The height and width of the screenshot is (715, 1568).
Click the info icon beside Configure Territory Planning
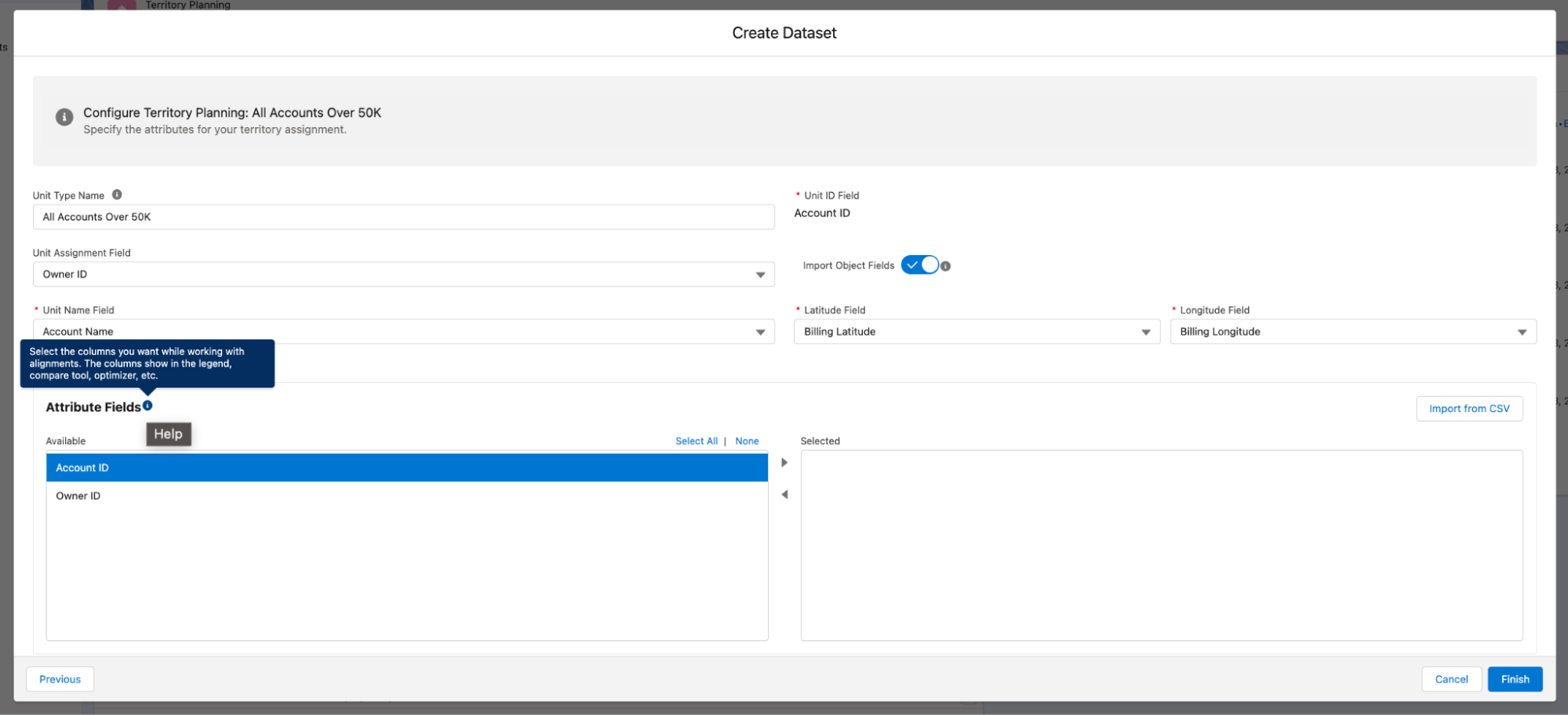click(64, 117)
